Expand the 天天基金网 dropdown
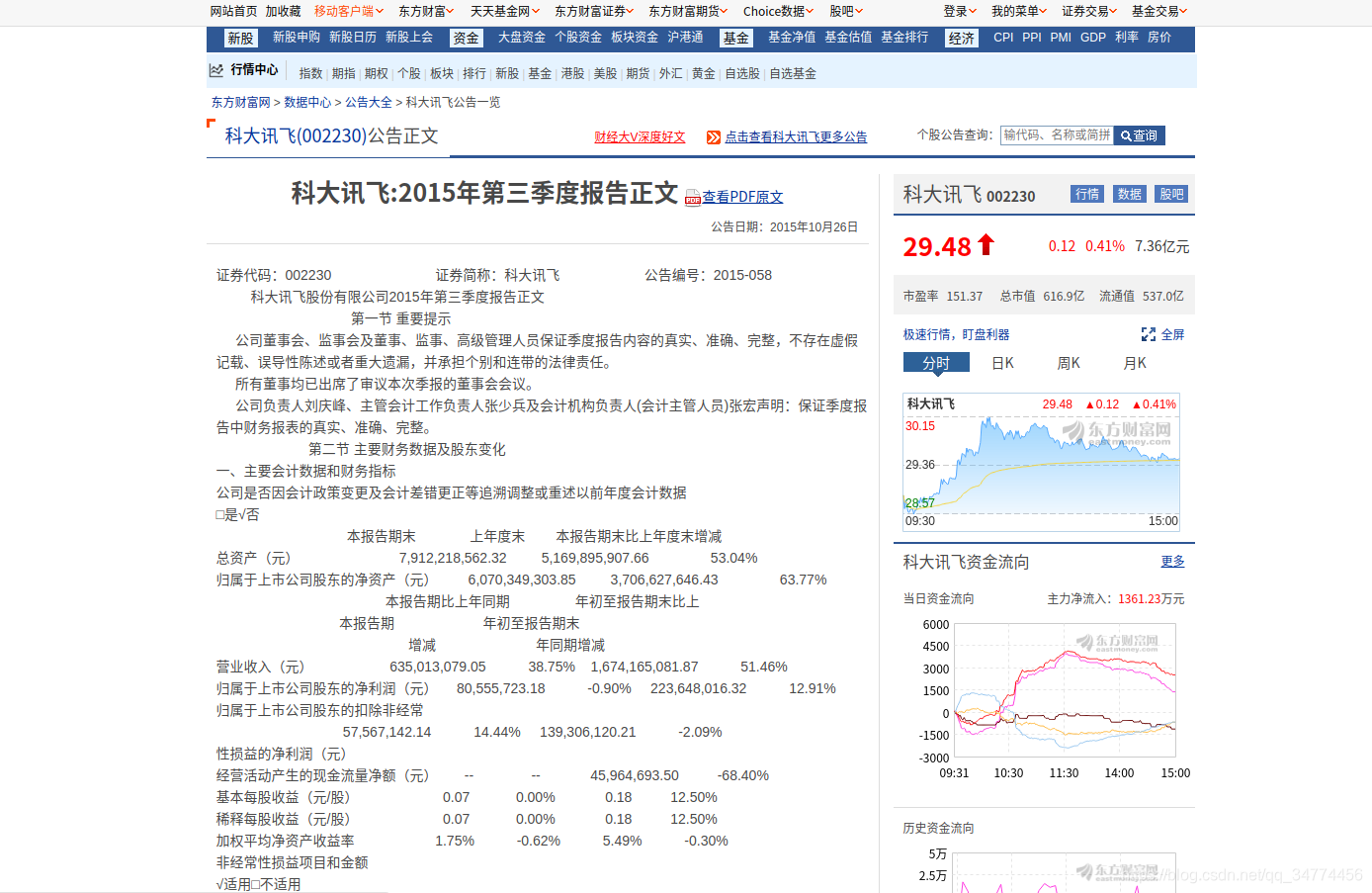The width and height of the screenshot is (1372, 893). point(505,11)
